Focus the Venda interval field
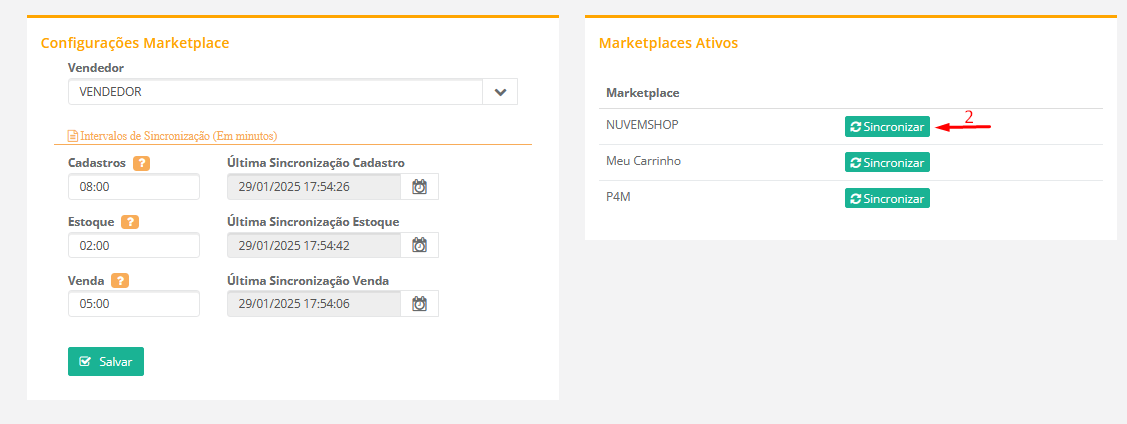The width and height of the screenshot is (1127, 424). point(133,304)
